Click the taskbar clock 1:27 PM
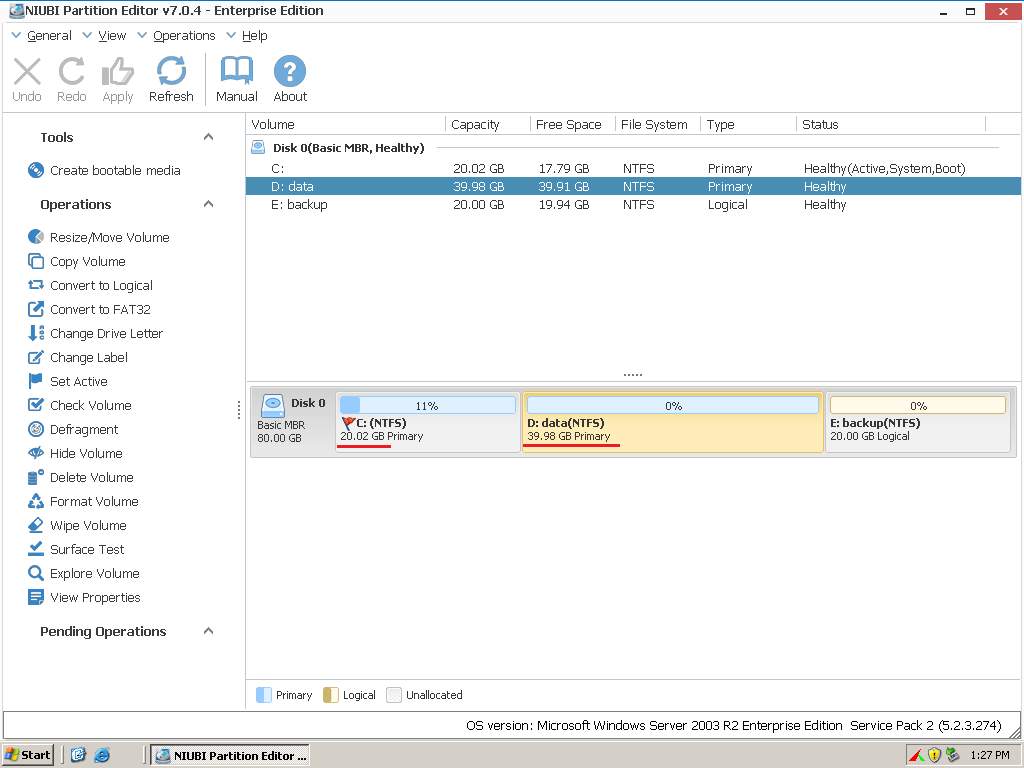Viewport: 1024px width, 768px height. (x=989, y=756)
